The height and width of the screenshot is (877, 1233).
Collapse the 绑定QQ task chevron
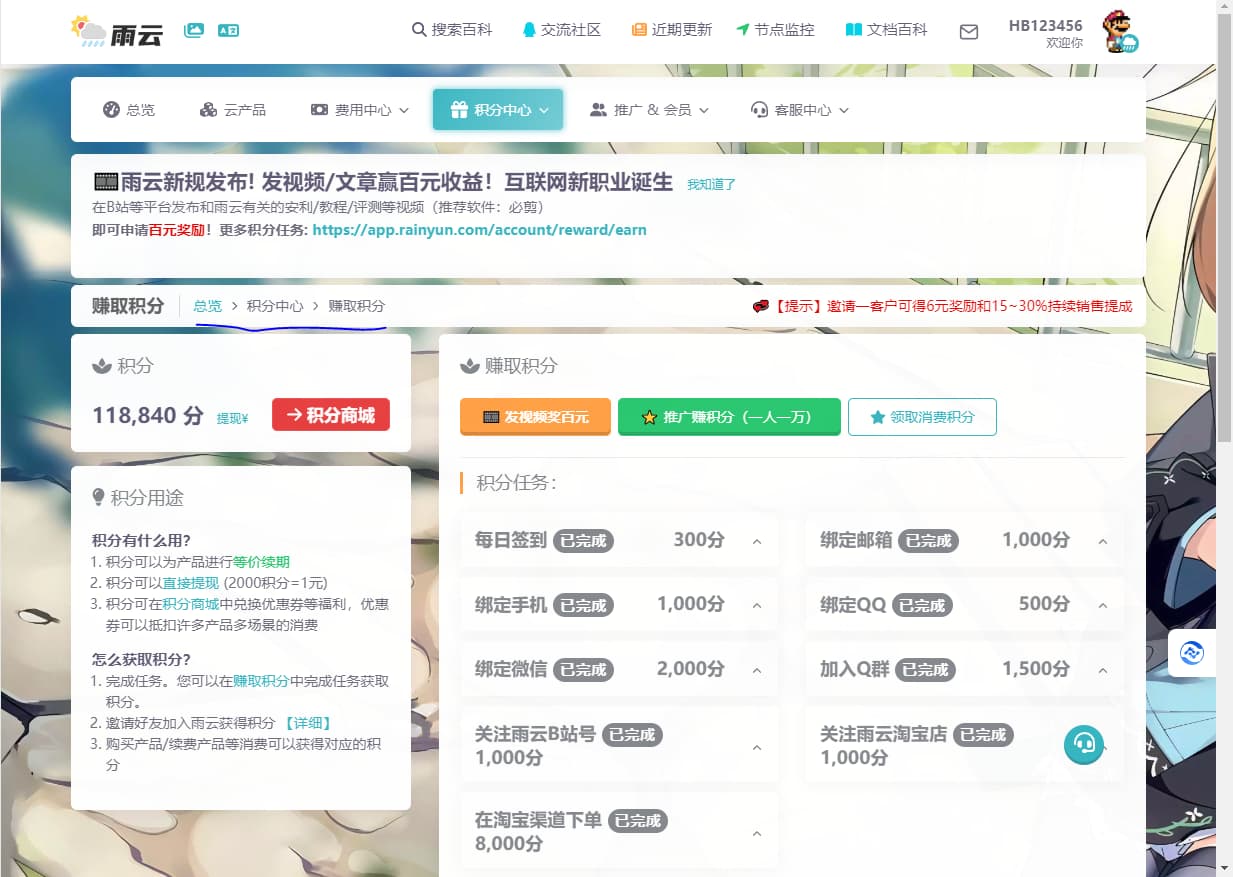(1103, 605)
